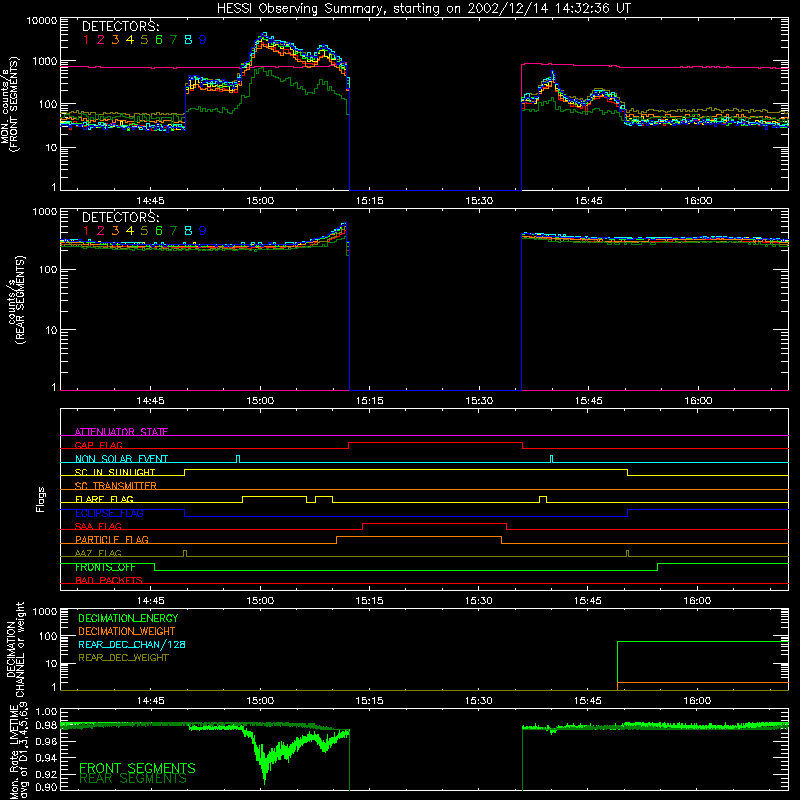800x800 pixels.
Task: Click dark green detector 7 in front legend
Action: pos(173,40)
